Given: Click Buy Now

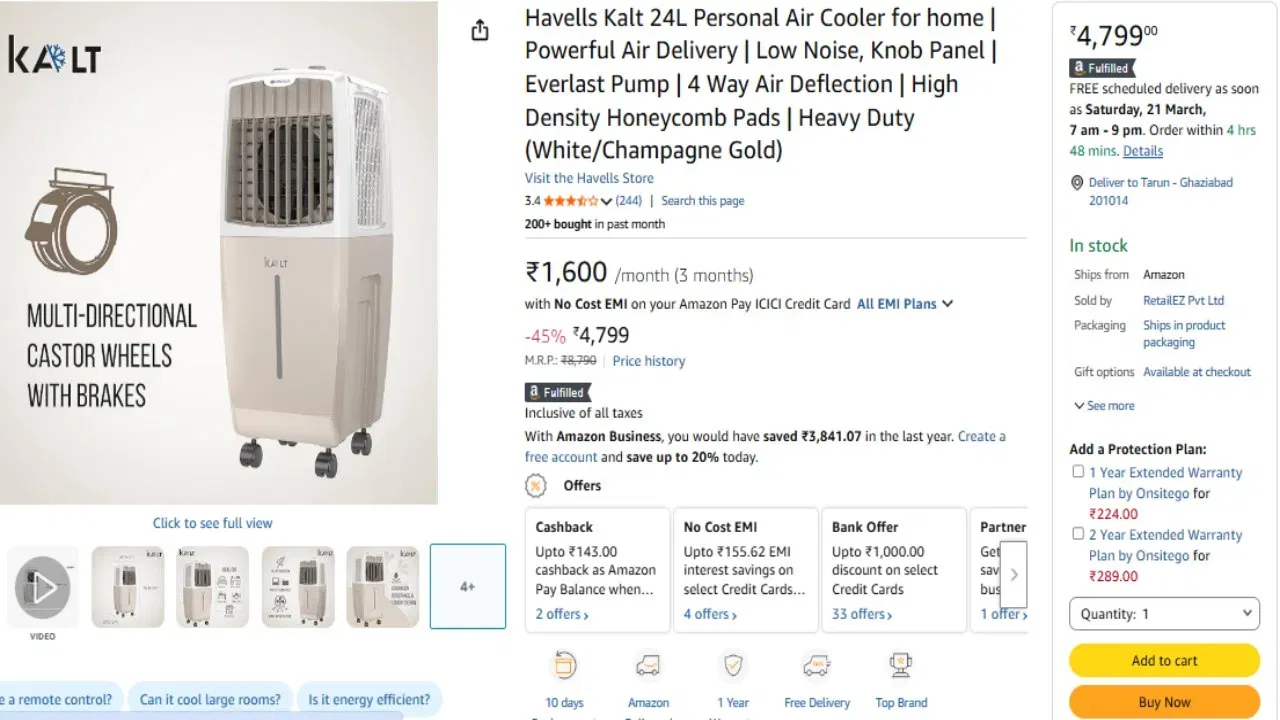Looking at the screenshot, I should [1163, 701].
